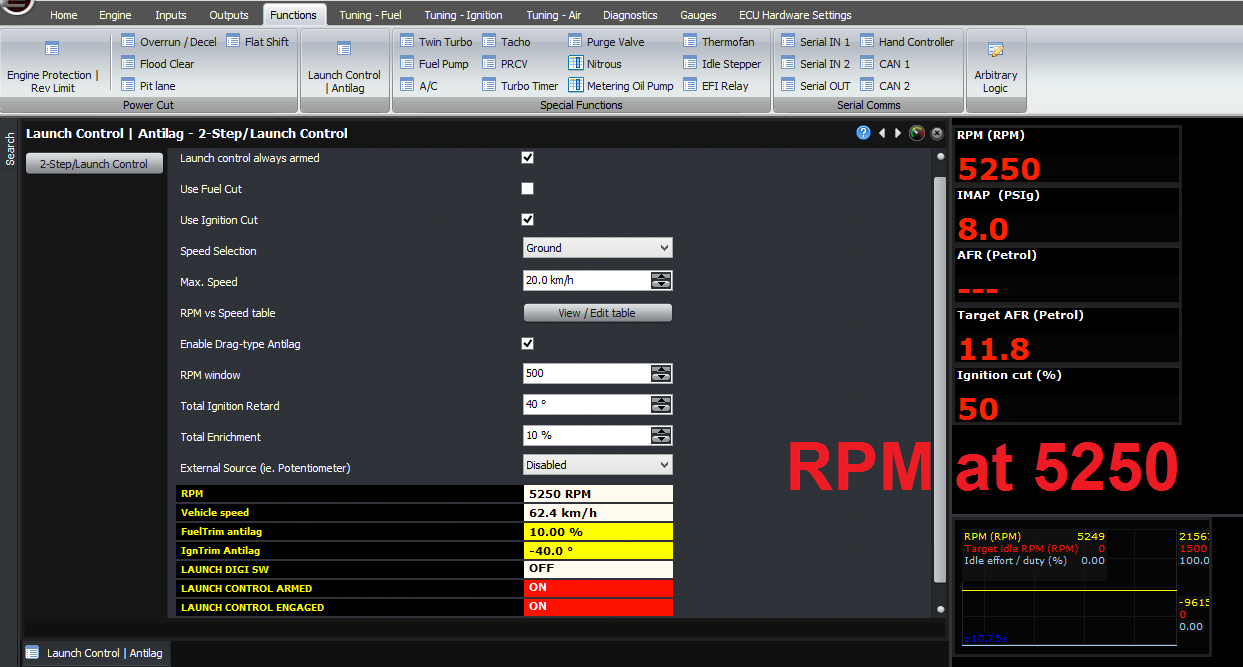Open Launch Control Antilag function
Image resolution: width=1243 pixels, height=667 pixels.
[x=344, y=67]
